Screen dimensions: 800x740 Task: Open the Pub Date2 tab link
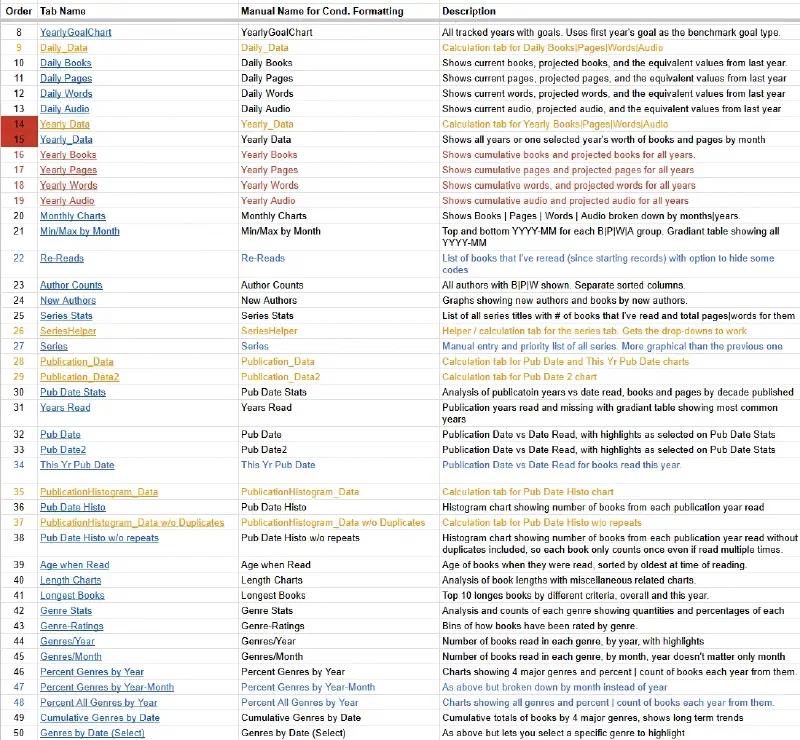pos(63,450)
